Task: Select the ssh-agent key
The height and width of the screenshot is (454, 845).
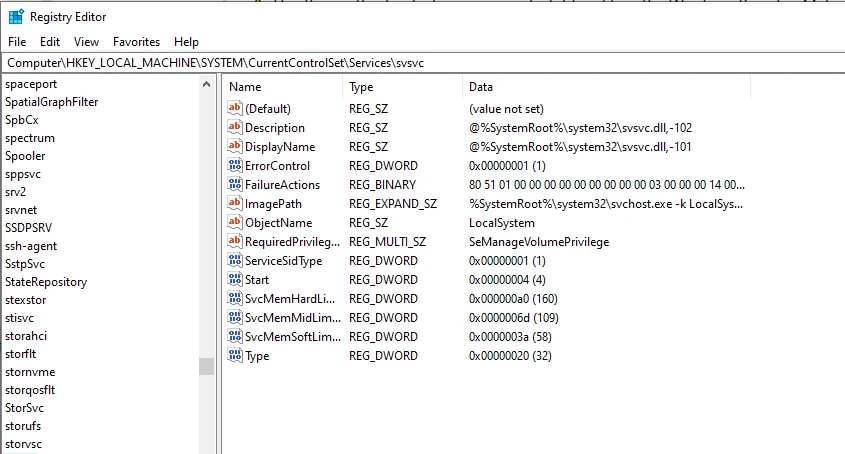Action: [x=31, y=246]
